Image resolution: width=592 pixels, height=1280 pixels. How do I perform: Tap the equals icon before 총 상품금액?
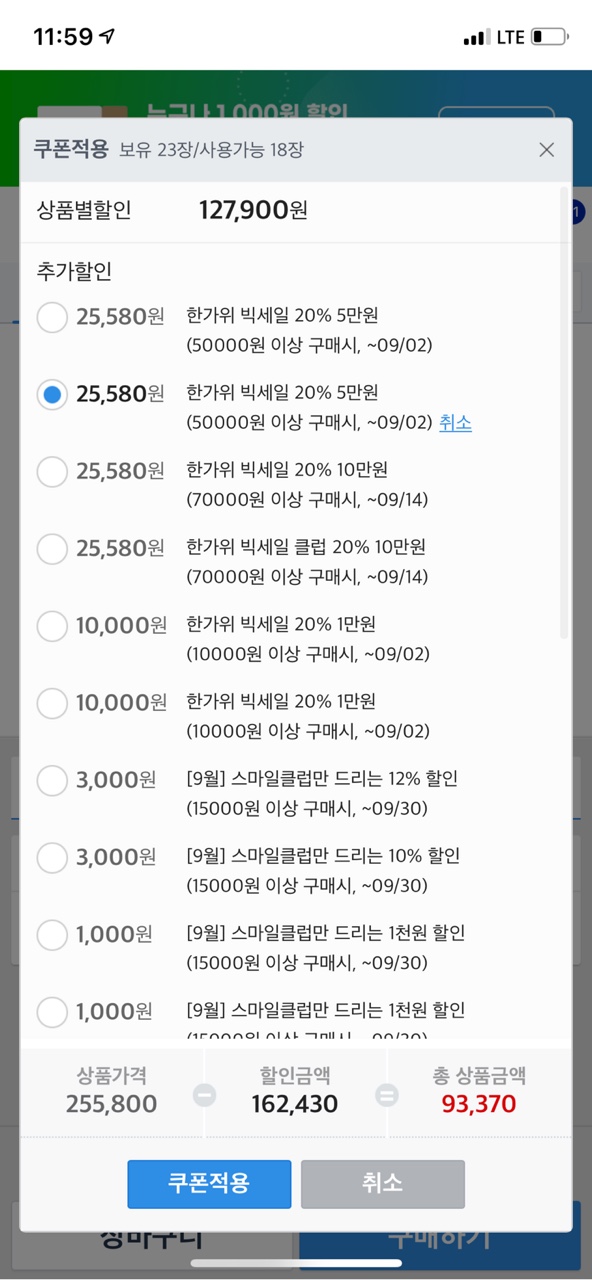[386, 1095]
